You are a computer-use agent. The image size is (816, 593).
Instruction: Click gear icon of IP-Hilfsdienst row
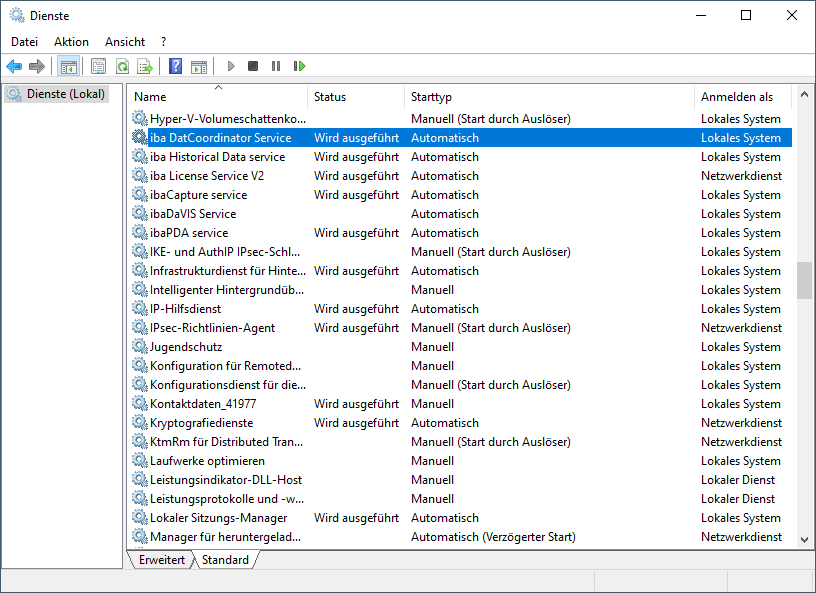[139, 308]
